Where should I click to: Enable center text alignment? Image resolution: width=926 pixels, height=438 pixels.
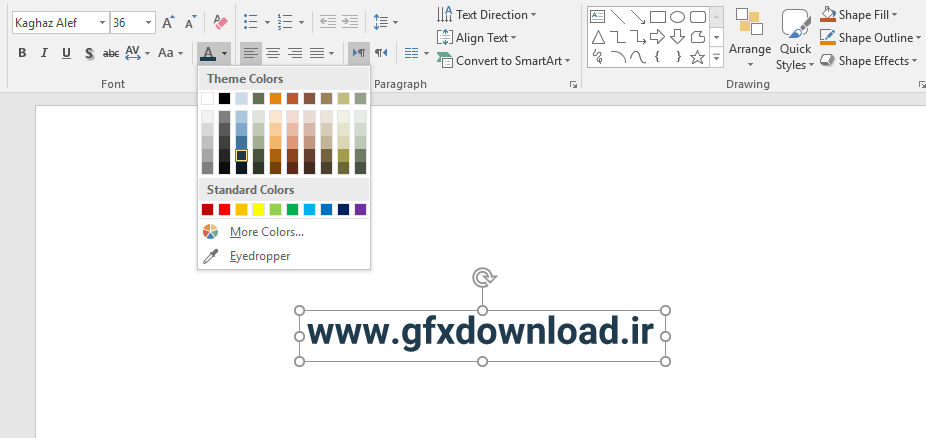273,53
